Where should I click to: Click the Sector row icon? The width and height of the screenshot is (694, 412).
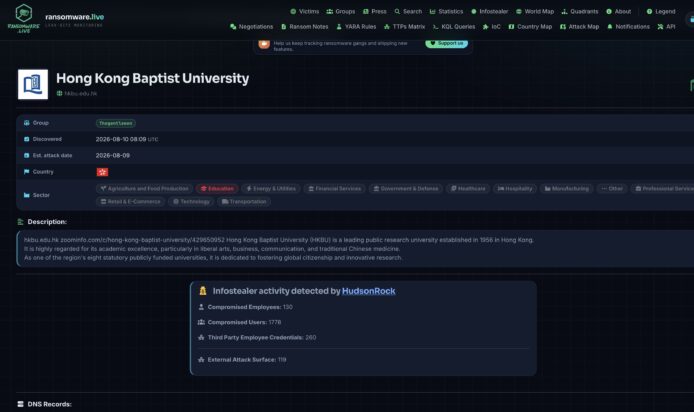(27, 195)
